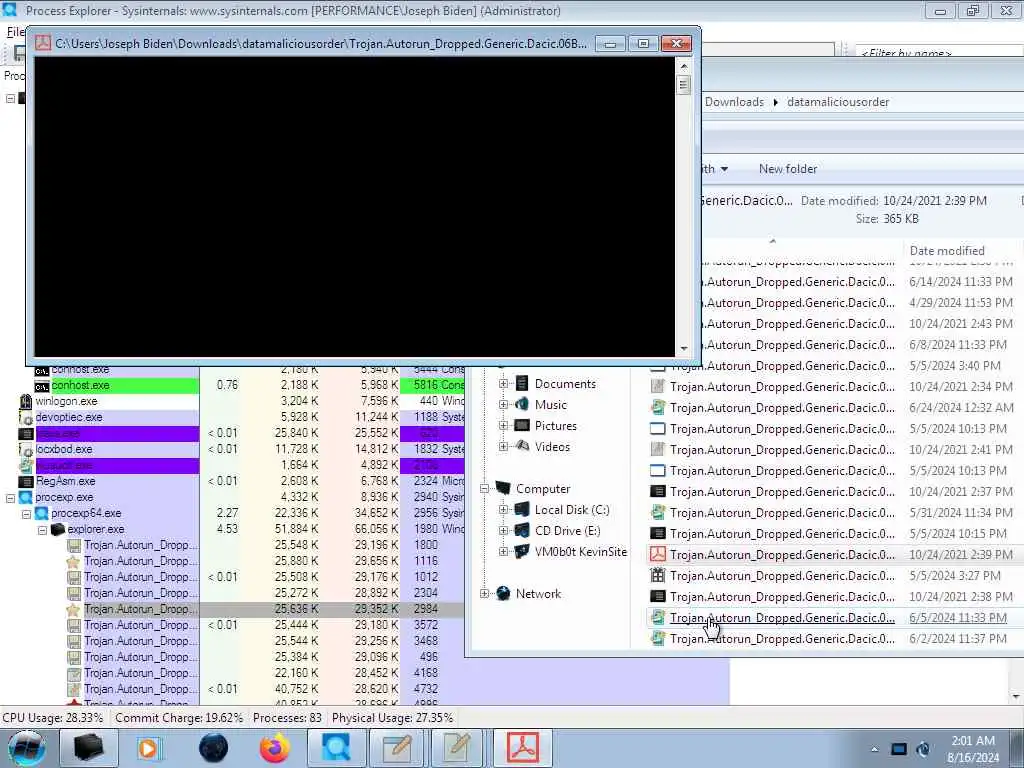Click datamaliciousorder breadcrumb segment
Viewport: 1024px width, 768px height.
[838, 102]
